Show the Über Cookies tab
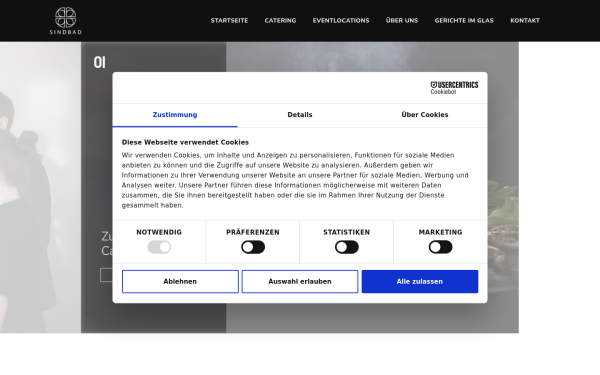 coord(425,115)
